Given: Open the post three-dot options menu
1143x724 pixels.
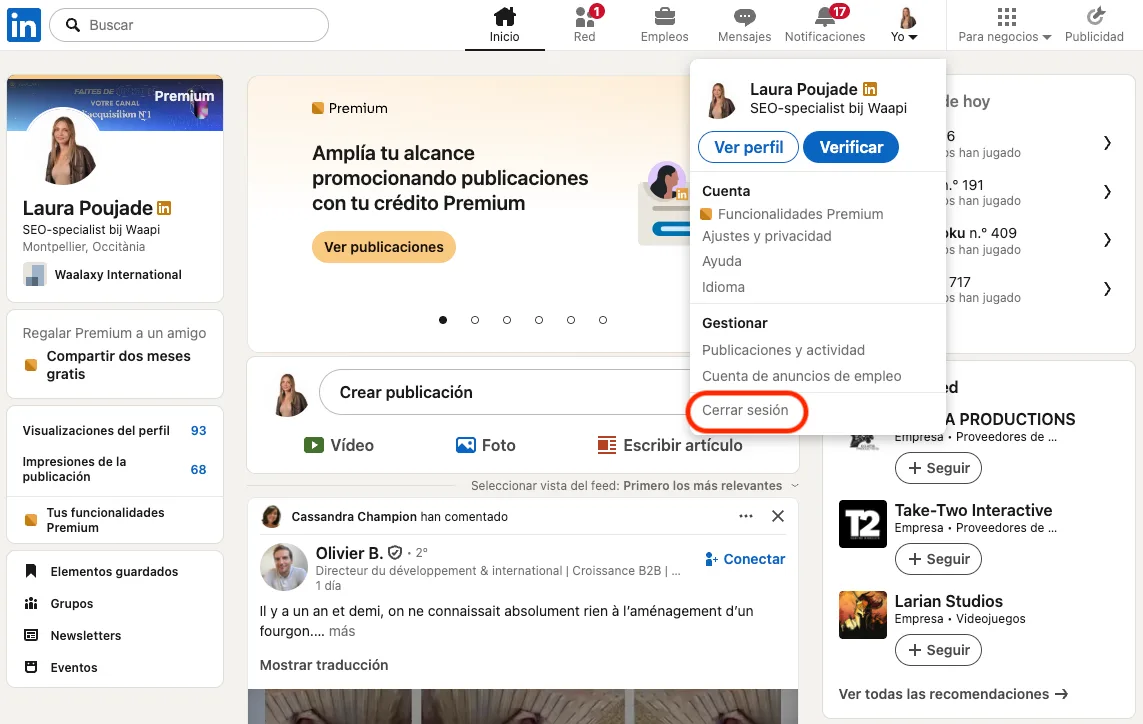Looking at the screenshot, I should coord(746,516).
